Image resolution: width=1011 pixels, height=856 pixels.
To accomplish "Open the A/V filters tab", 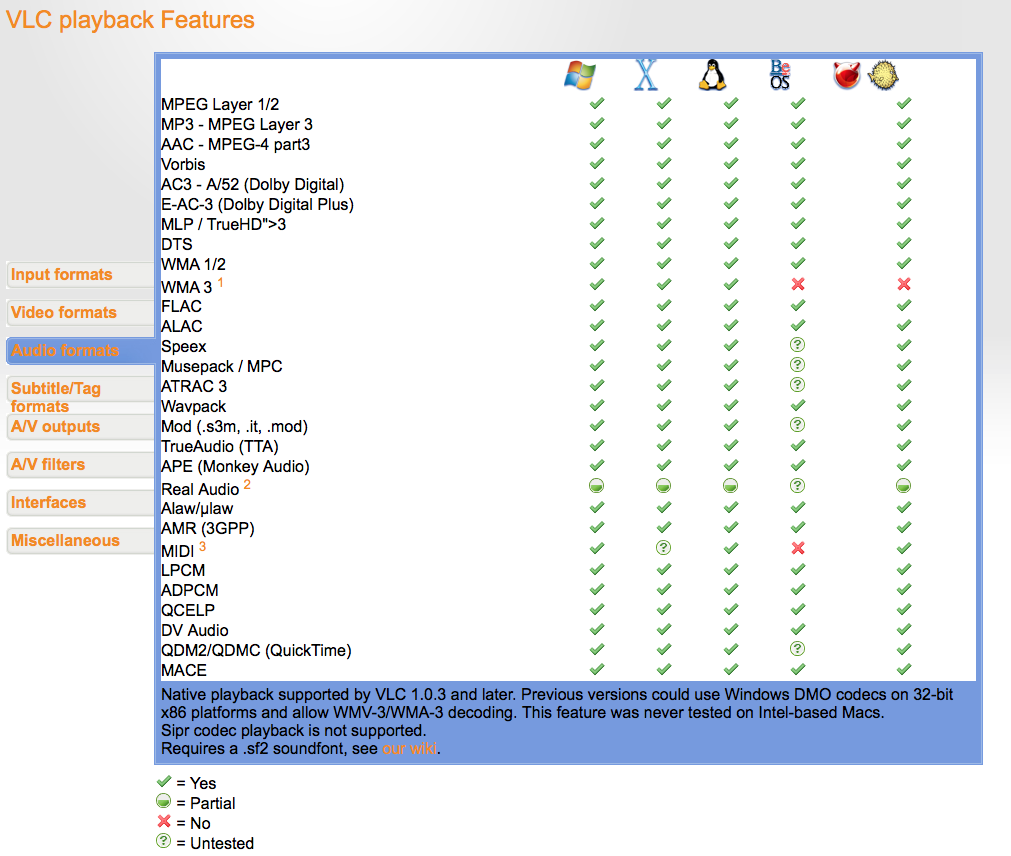I will coord(80,465).
